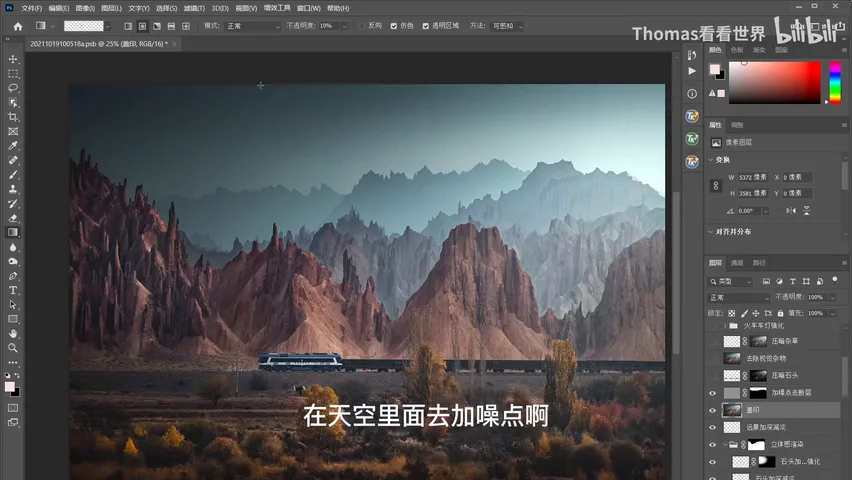Viewport: 852px width, 480px height.
Task: Select the Gradient tool in toolbar
Action: pos(13,232)
